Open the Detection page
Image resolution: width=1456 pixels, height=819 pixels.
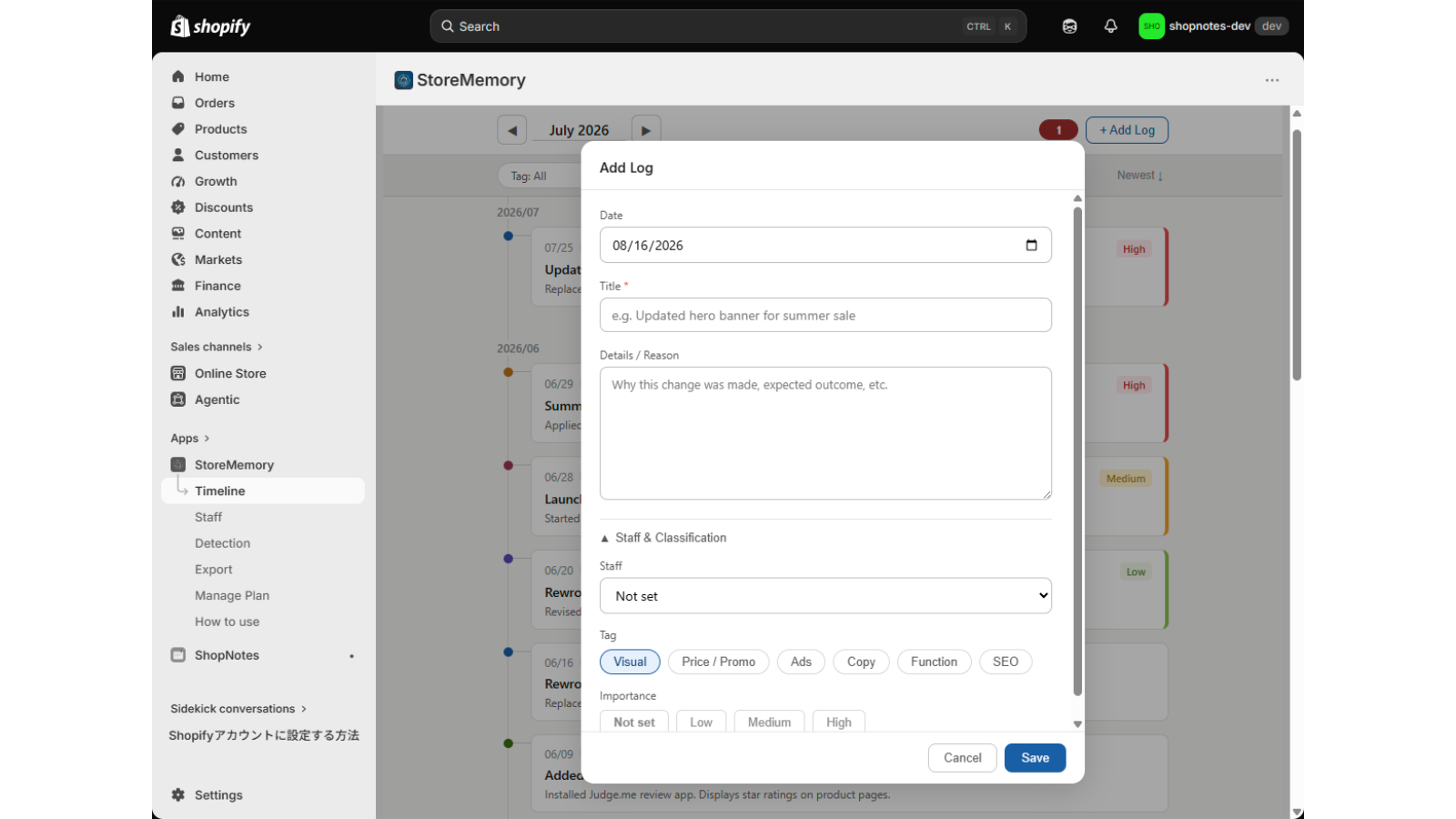pyautogui.click(x=222, y=543)
